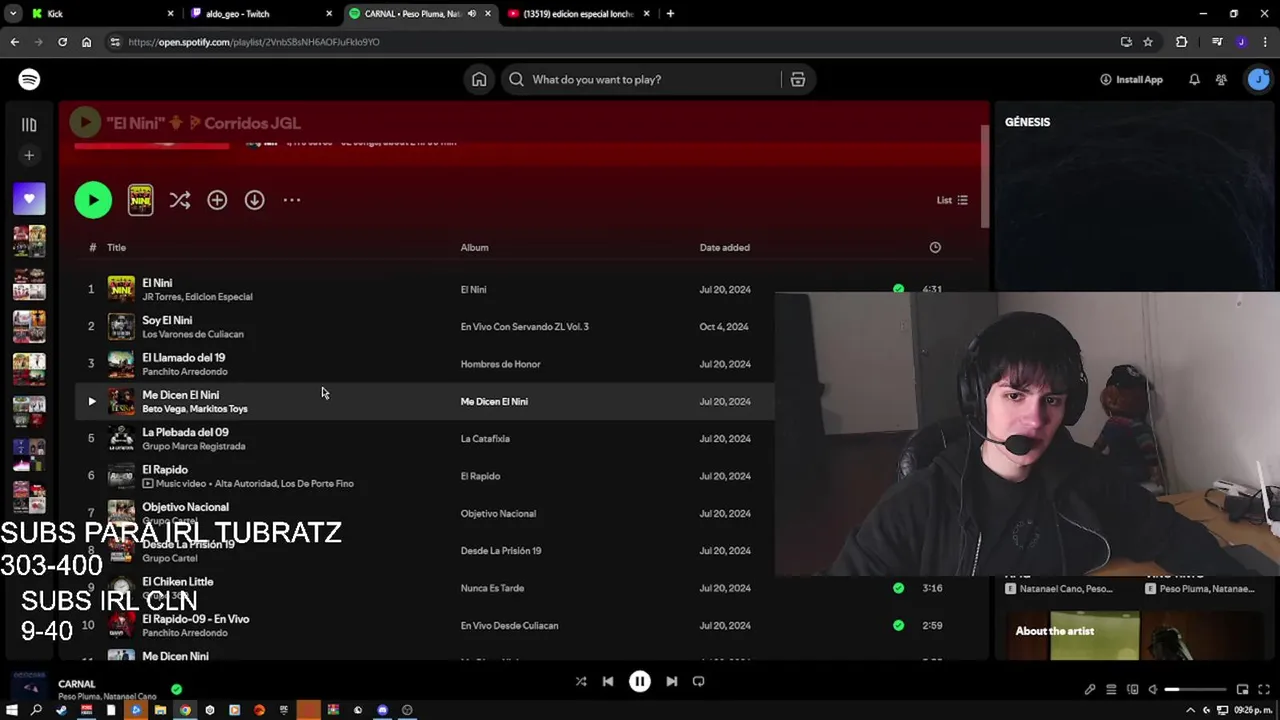Open the Friend Activity icon
The image size is (1280, 720).
tap(1221, 79)
